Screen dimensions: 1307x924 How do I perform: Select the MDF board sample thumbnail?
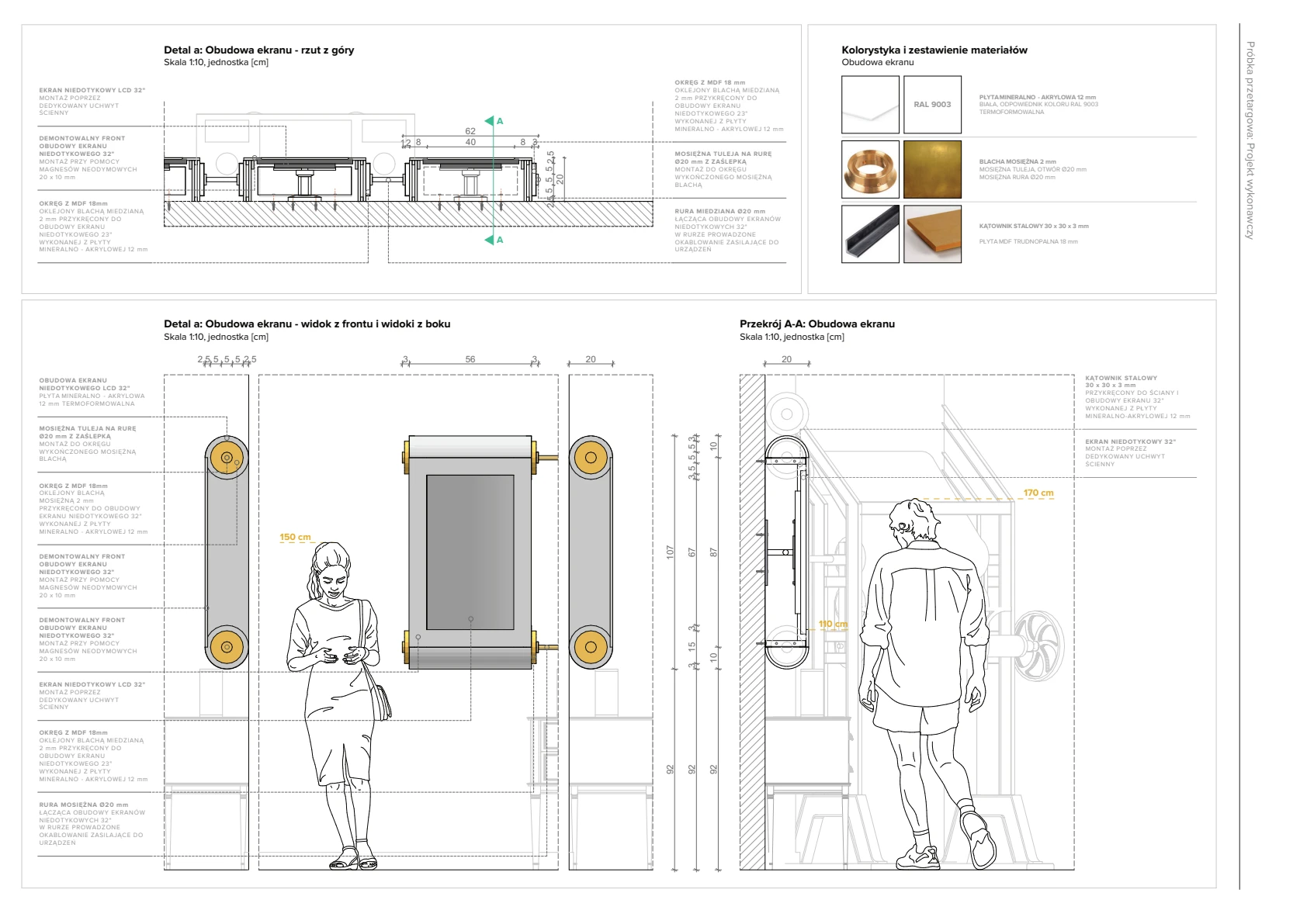point(932,234)
